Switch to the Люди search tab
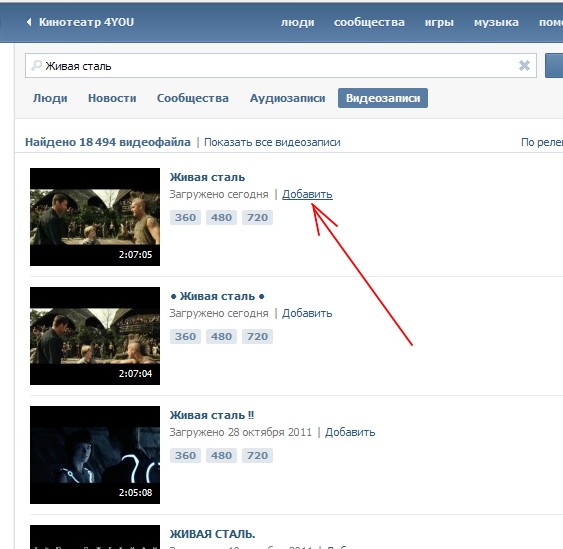 click(x=50, y=98)
